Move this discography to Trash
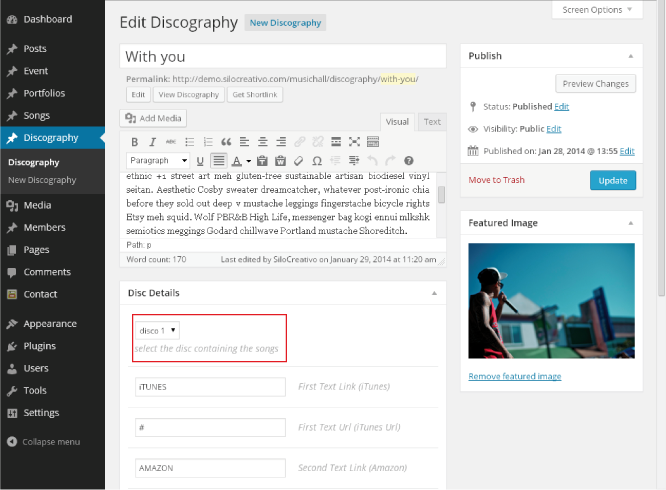 click(x=496, y=180)
